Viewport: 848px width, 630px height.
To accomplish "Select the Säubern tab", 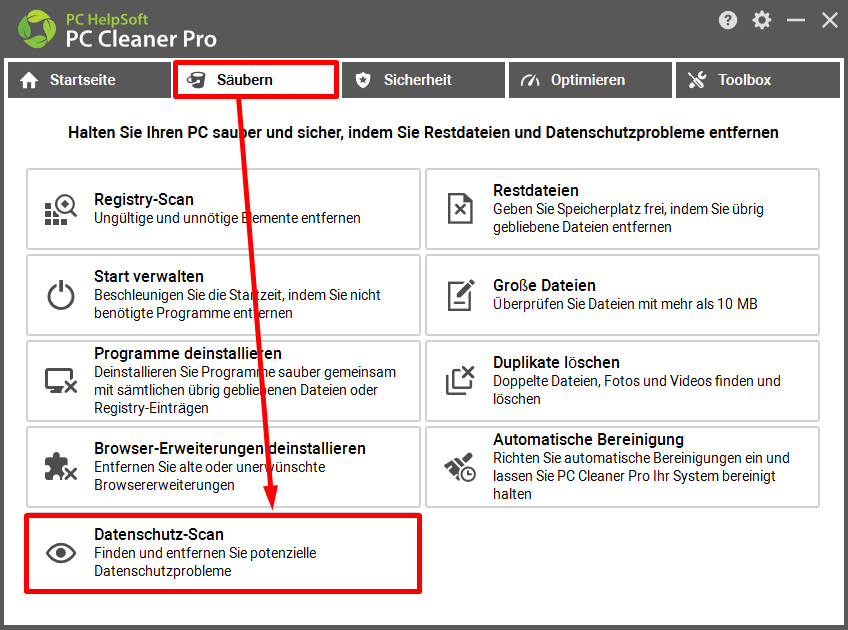I will pyautogui.click(x=256, y=80).
